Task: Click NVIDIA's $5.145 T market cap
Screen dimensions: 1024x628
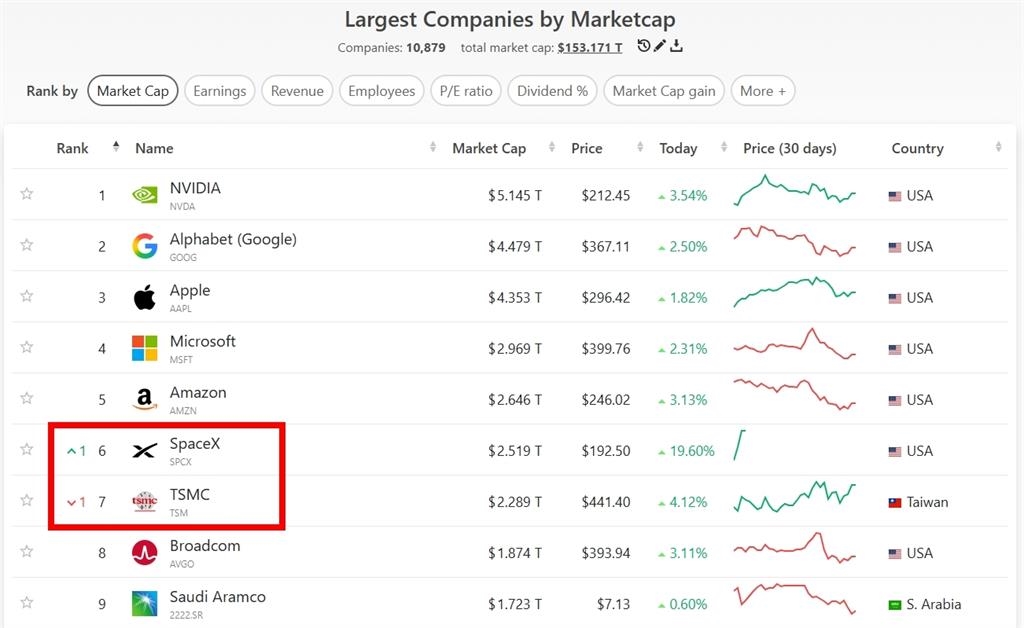Action: 515,196
